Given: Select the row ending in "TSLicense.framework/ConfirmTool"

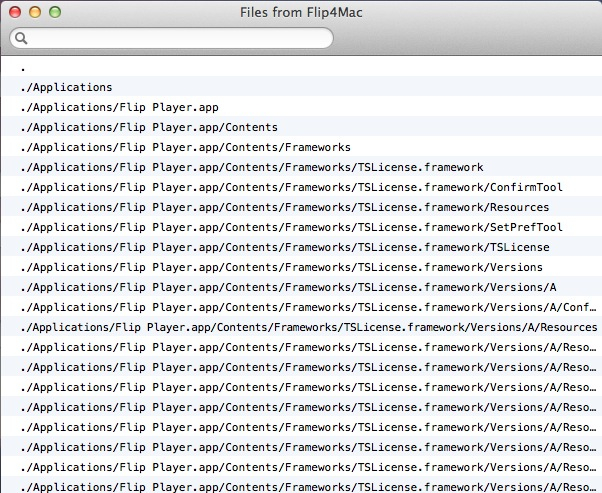Looking at the screenshot, I should (x=301, y=186).
